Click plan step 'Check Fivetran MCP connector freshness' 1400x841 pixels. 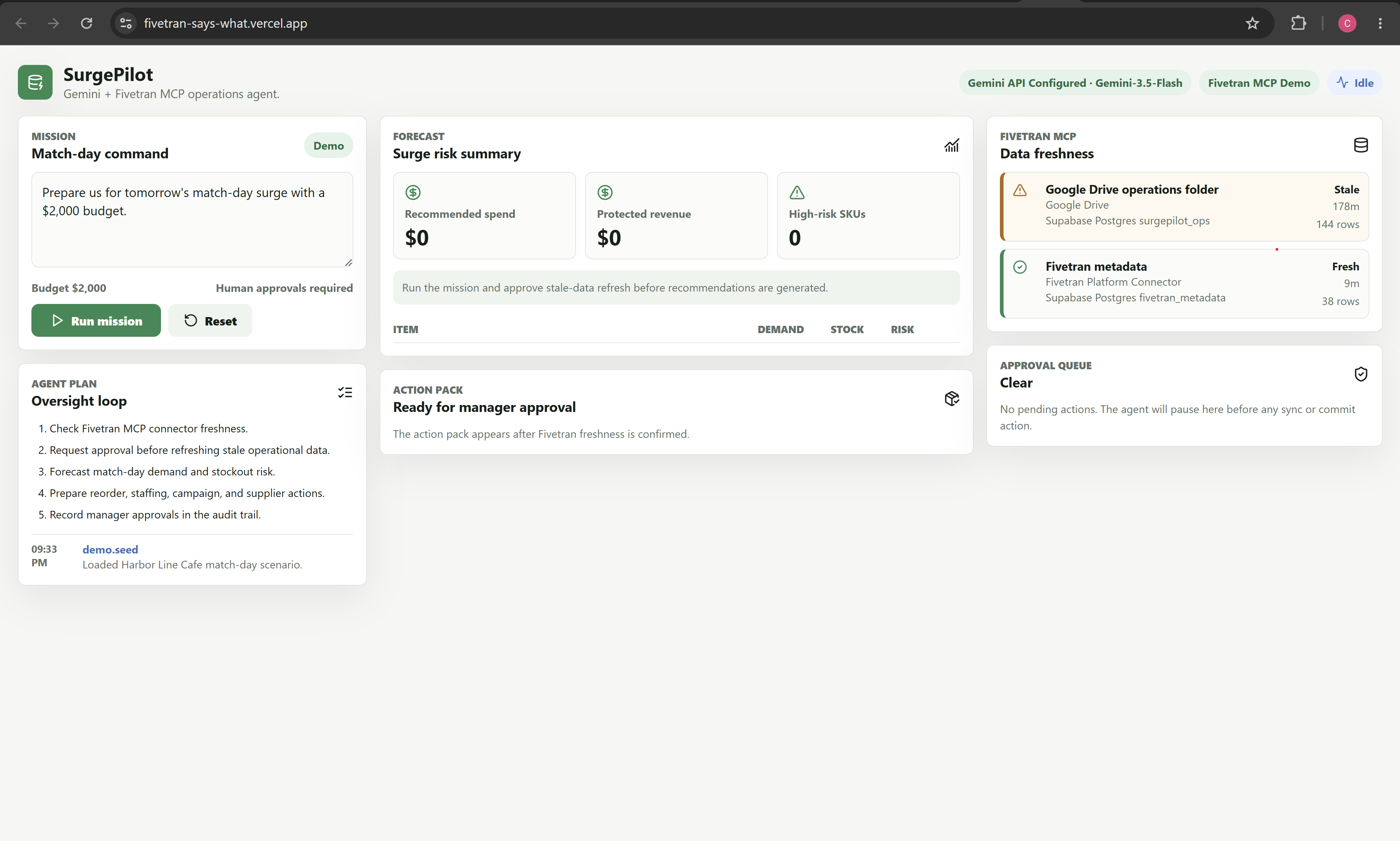click(x=149, y=428)
